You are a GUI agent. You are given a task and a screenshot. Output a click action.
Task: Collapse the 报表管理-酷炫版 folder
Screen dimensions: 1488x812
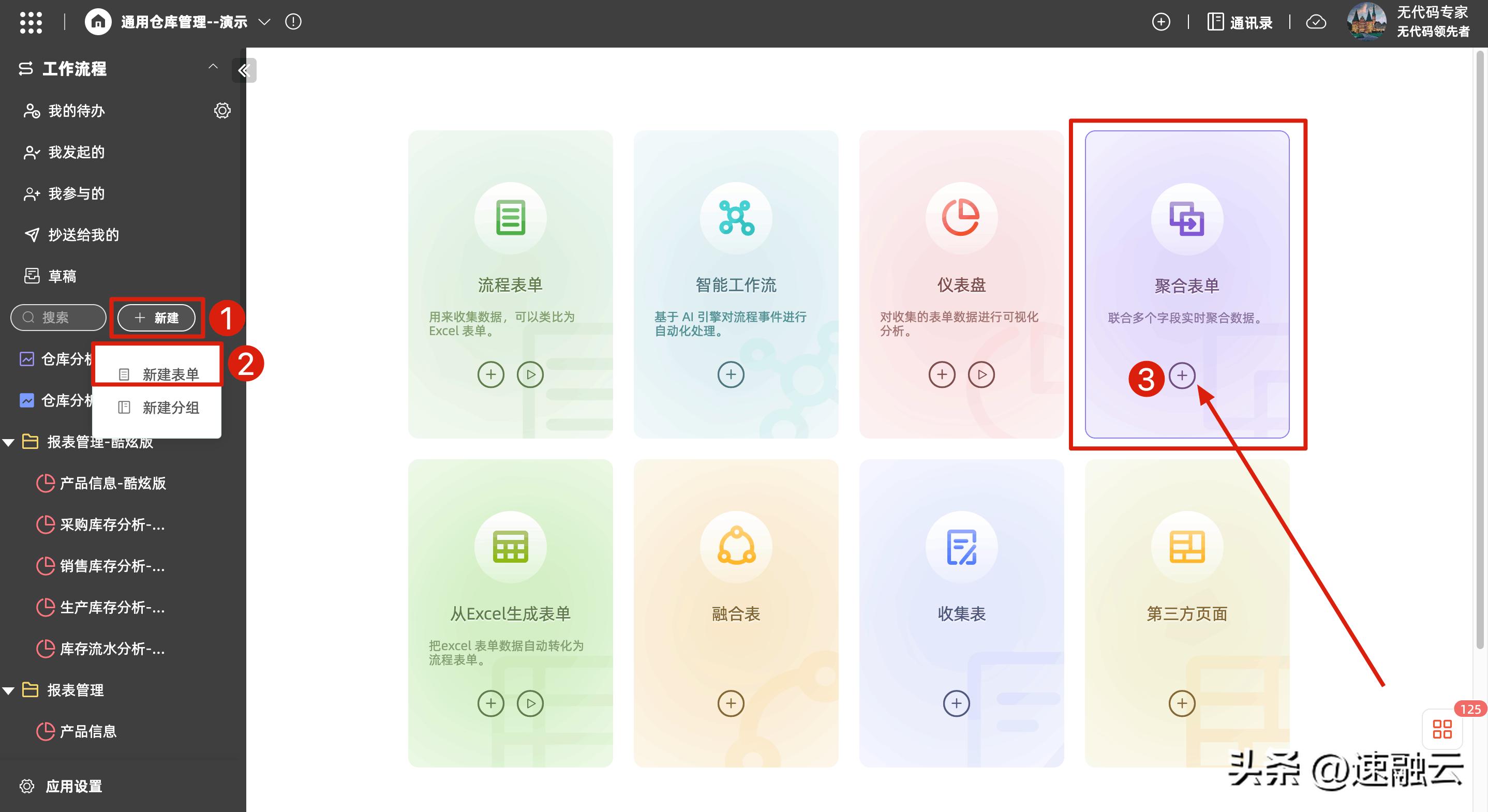point(8,442)
